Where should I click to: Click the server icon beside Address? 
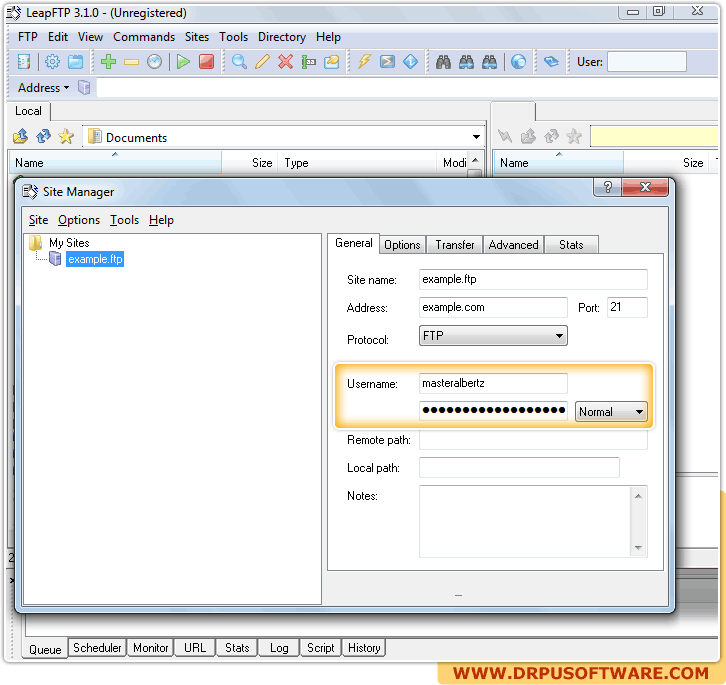click(84, 88)
